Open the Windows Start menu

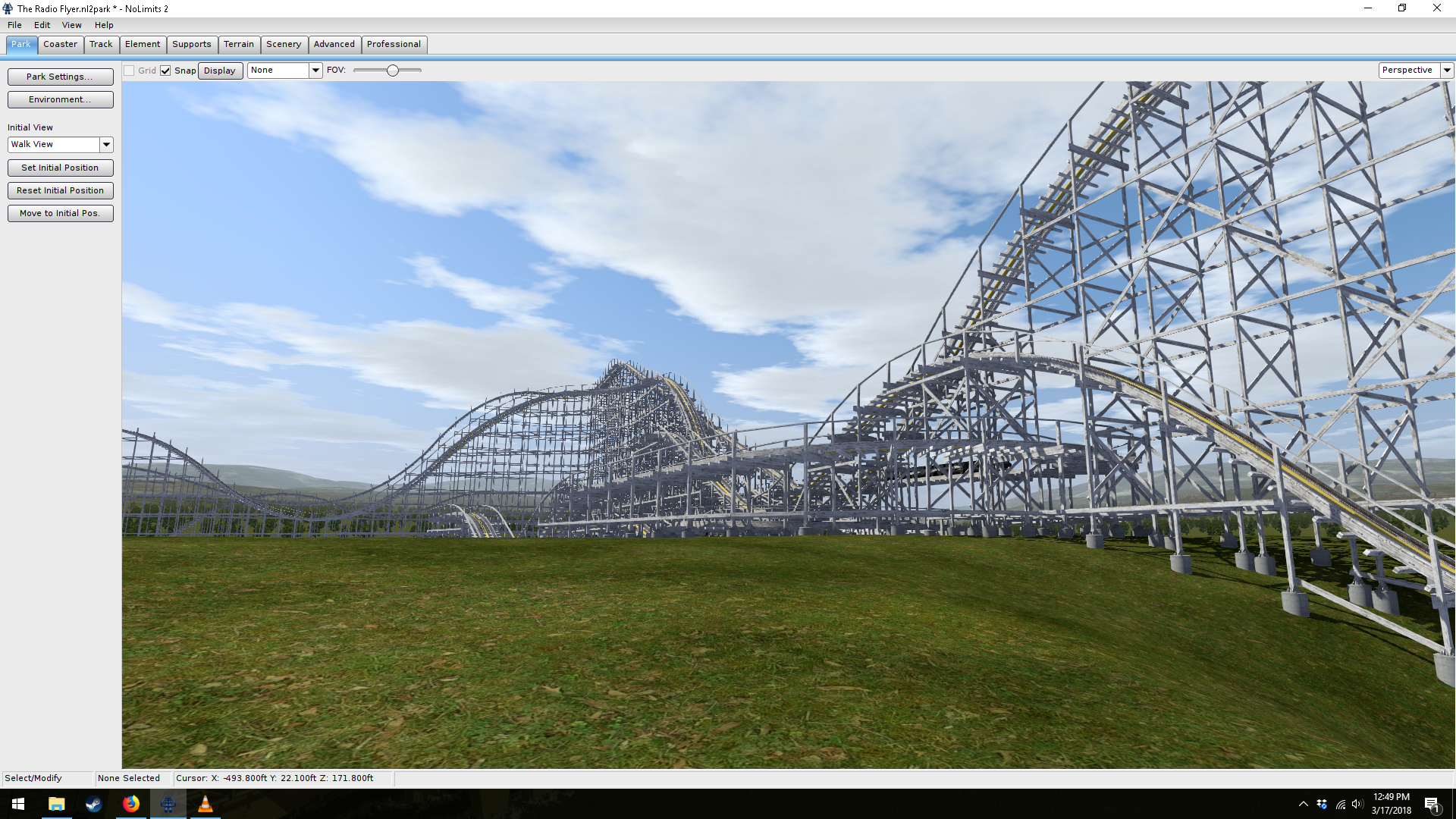pos(18,804)
